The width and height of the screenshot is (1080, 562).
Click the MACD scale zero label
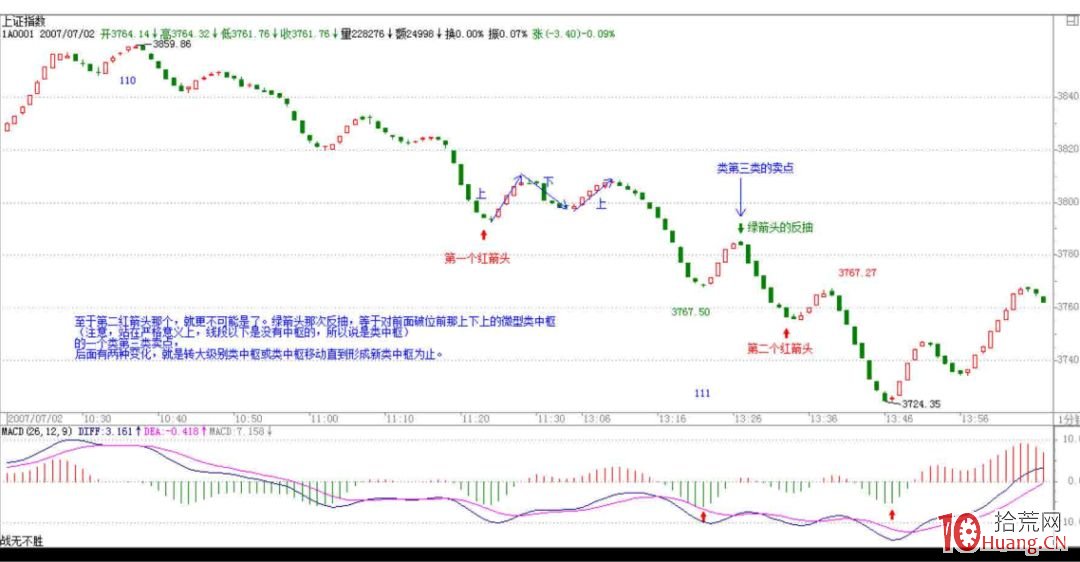coord(1072,481)
